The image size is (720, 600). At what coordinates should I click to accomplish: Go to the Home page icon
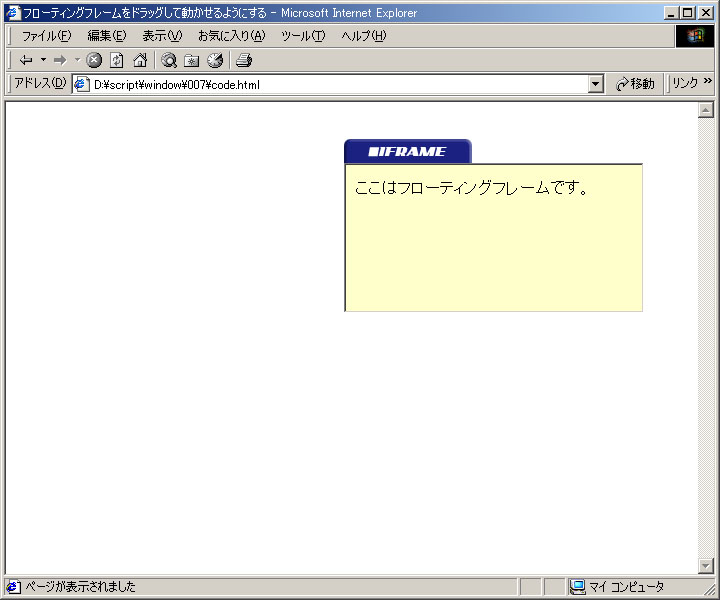[140, 60]
